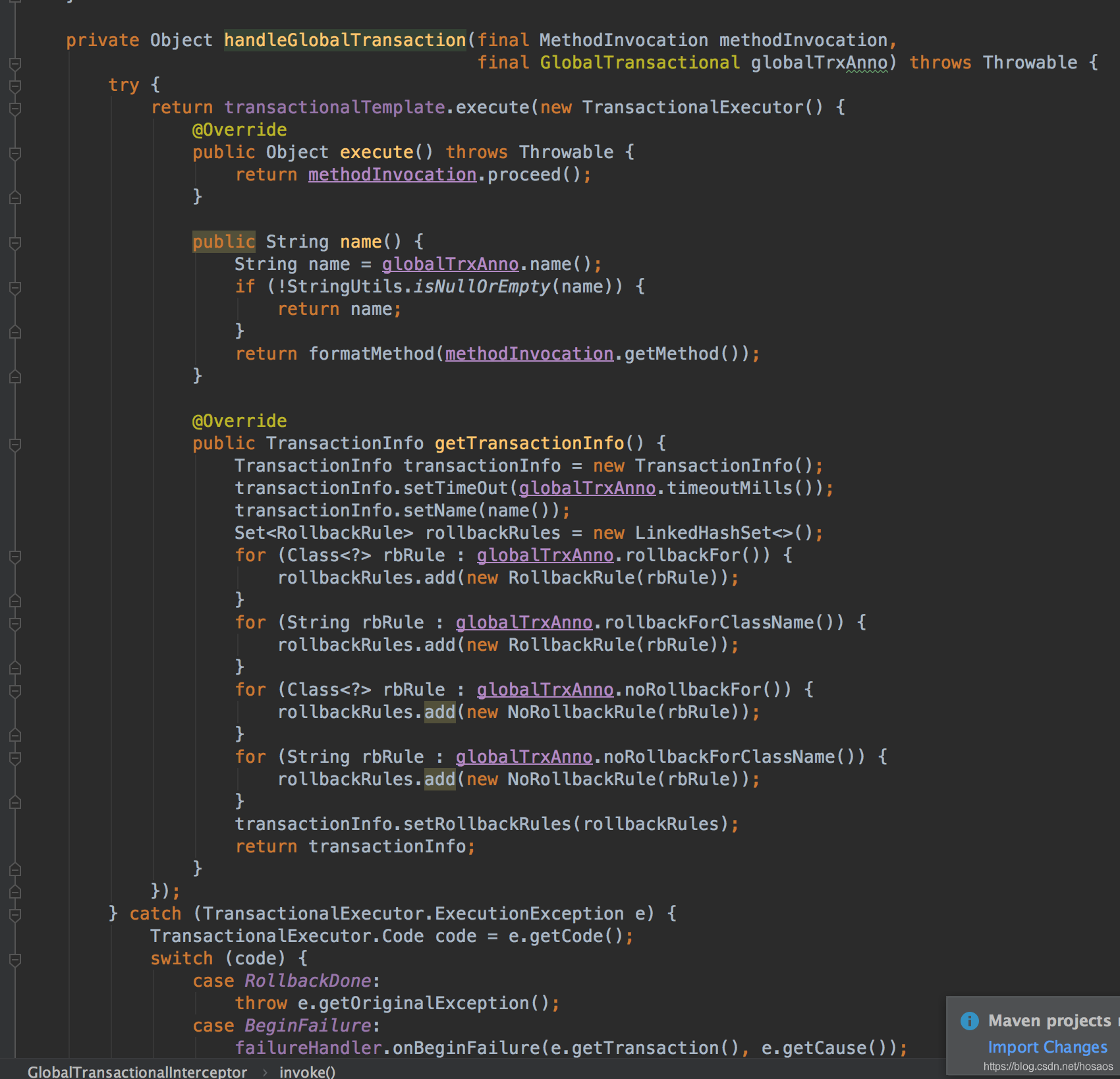Click globalTrxAnno in the timeoutMills() call

(x=587, y=488)
